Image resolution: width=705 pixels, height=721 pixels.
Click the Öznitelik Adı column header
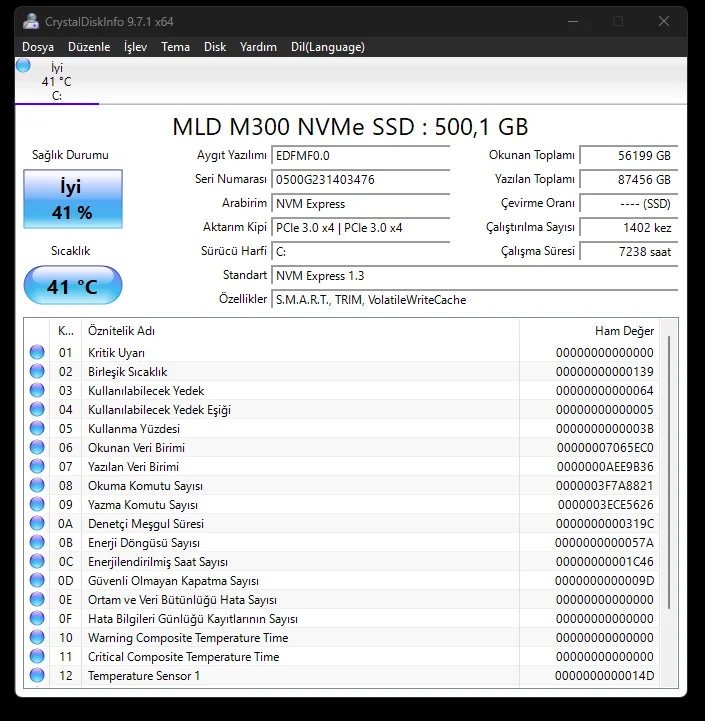coord(300,331)
